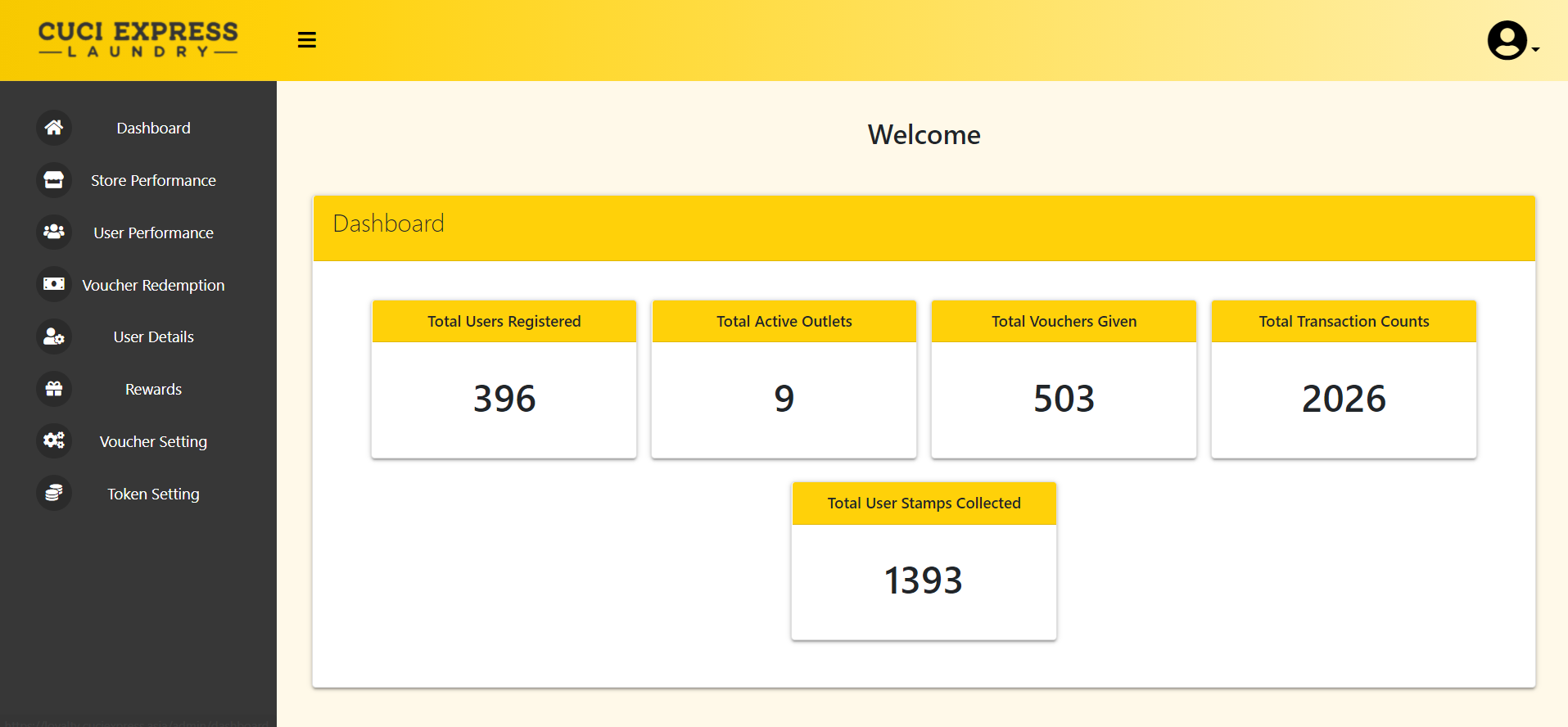Click the Cuci Express Laundry logo
The image size is (1568, 727).
(x=138, y=39)
